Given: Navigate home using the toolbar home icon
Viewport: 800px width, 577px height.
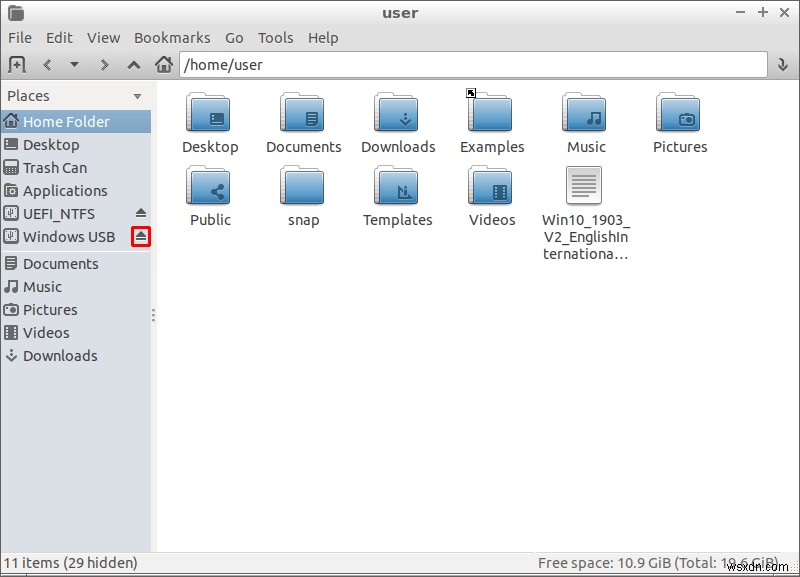Looking at the screenshot, I should (x=164, y=63).
